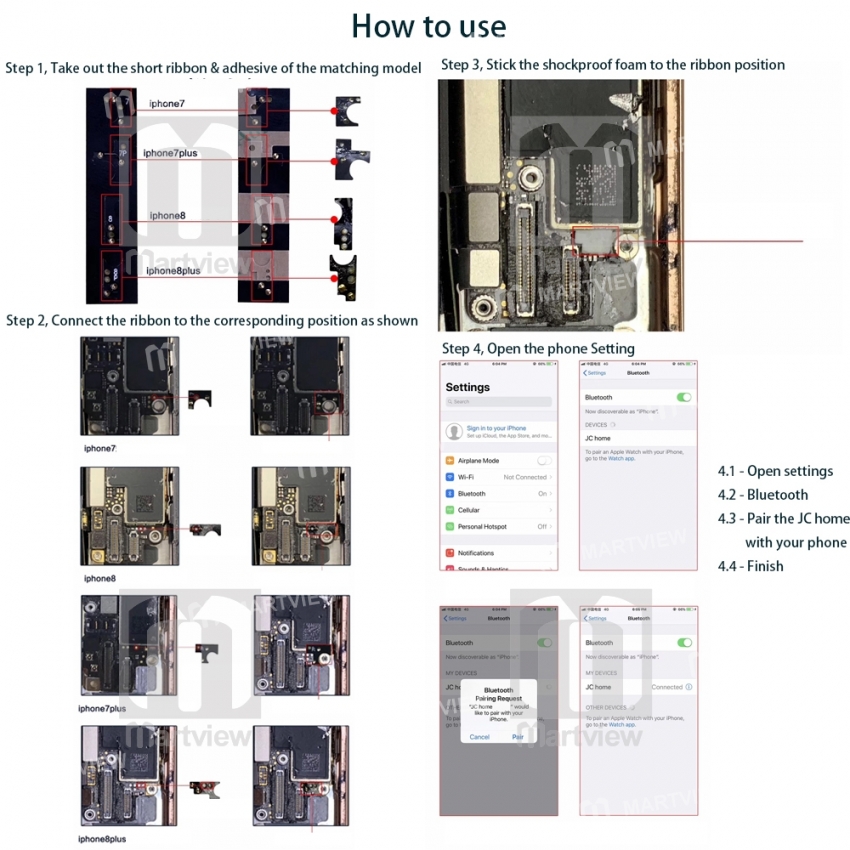Tap Settings back link on the DEVICES screen
The height and width of the screenshot is (850, 850).
(595, 373)
